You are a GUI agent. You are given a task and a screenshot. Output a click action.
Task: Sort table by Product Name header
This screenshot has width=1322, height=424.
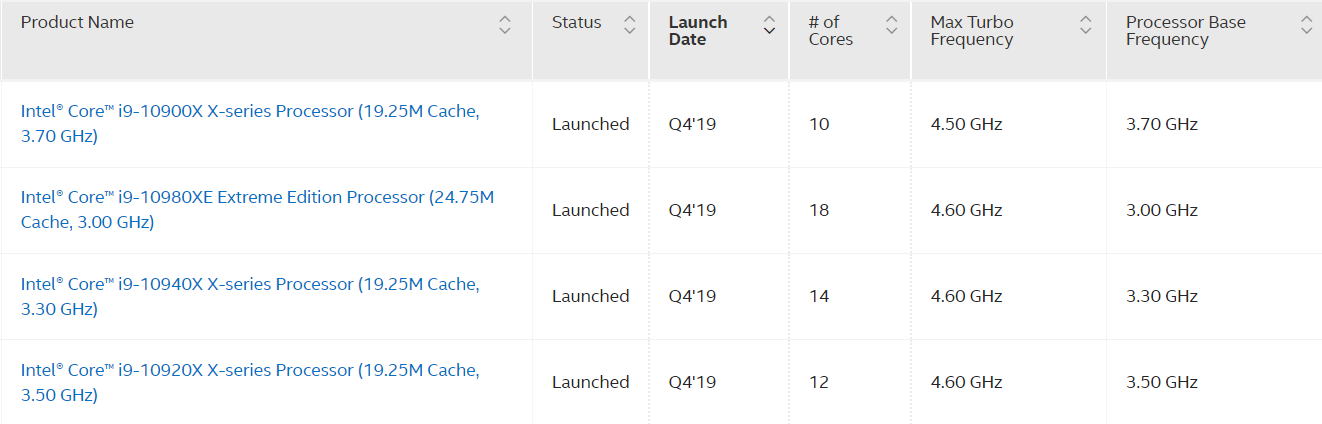(x=77, y=22)
